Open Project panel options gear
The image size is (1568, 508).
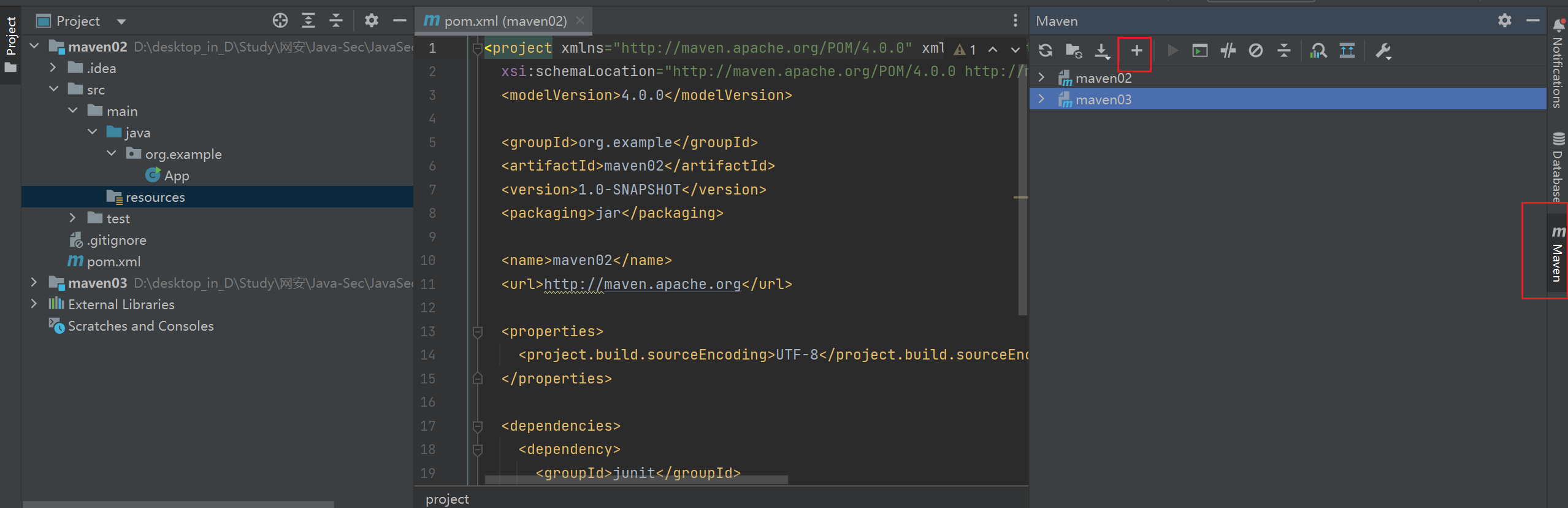point(372,20)
